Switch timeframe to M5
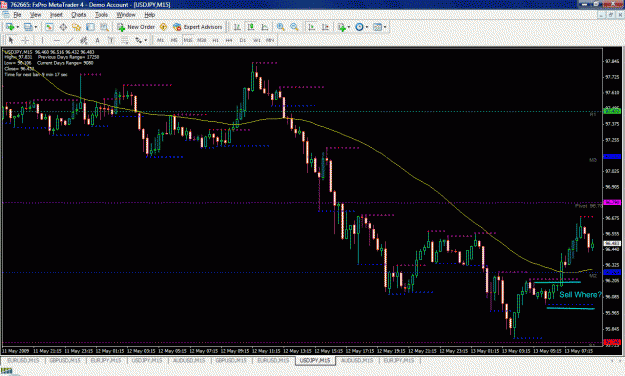625x376 pixels. point(174,40)
